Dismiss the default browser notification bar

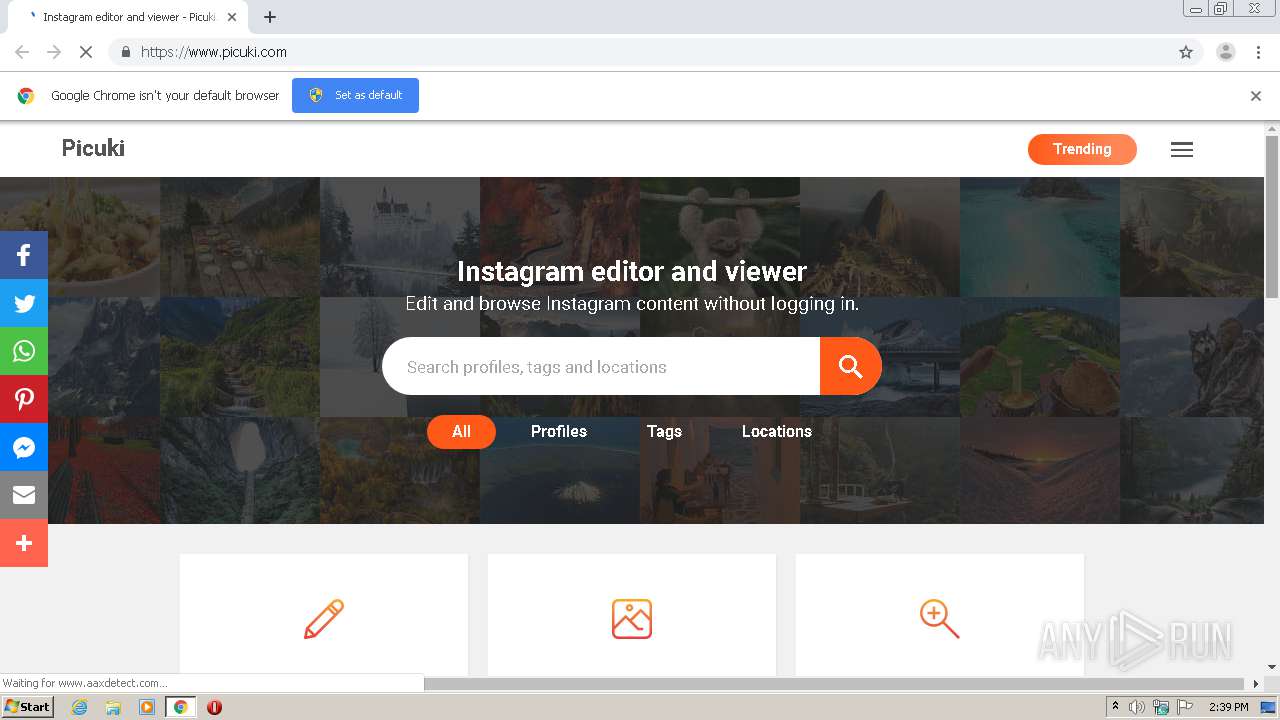[1256, 96]
